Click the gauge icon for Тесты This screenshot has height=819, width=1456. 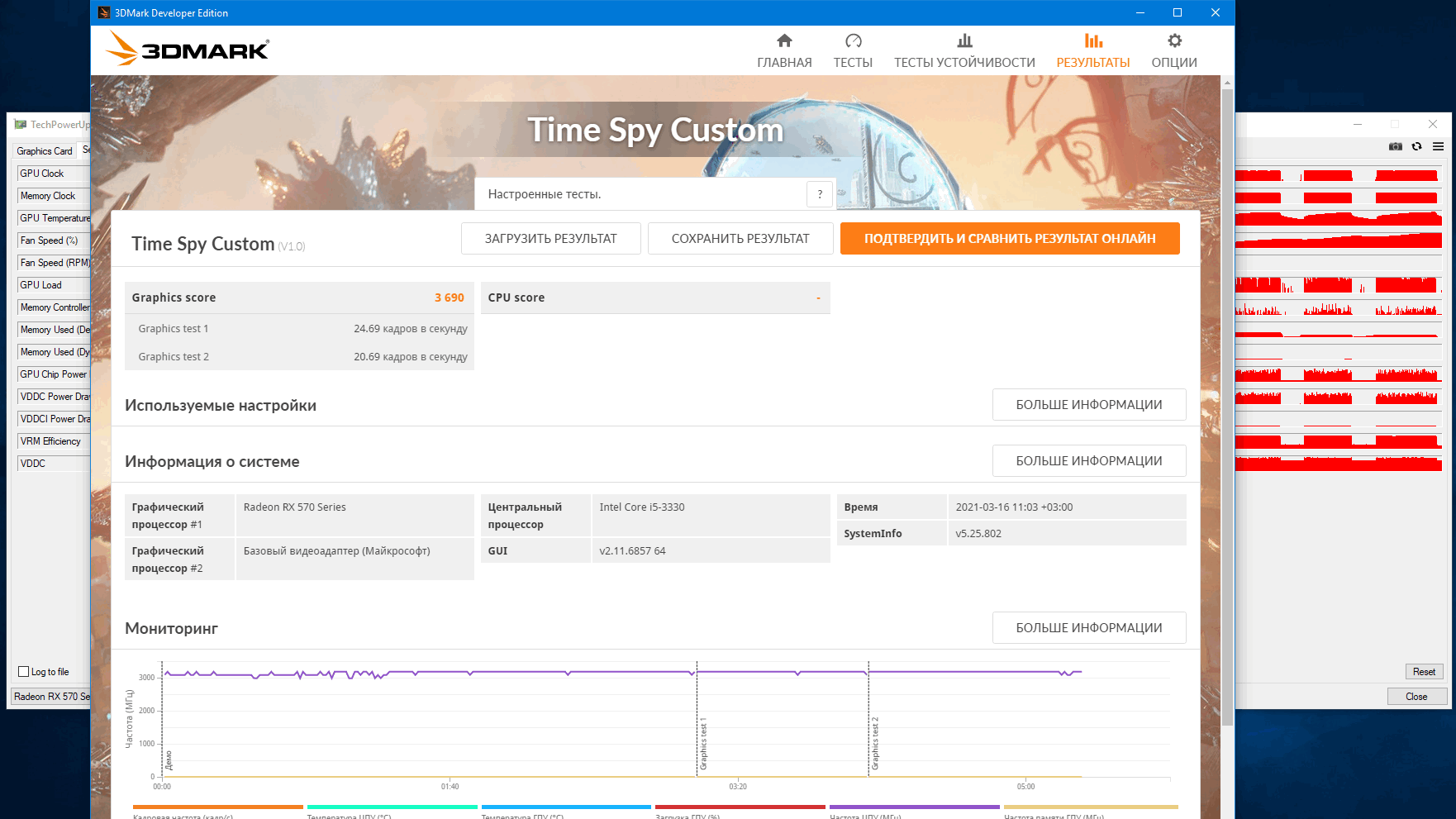[x=853, y=40]
